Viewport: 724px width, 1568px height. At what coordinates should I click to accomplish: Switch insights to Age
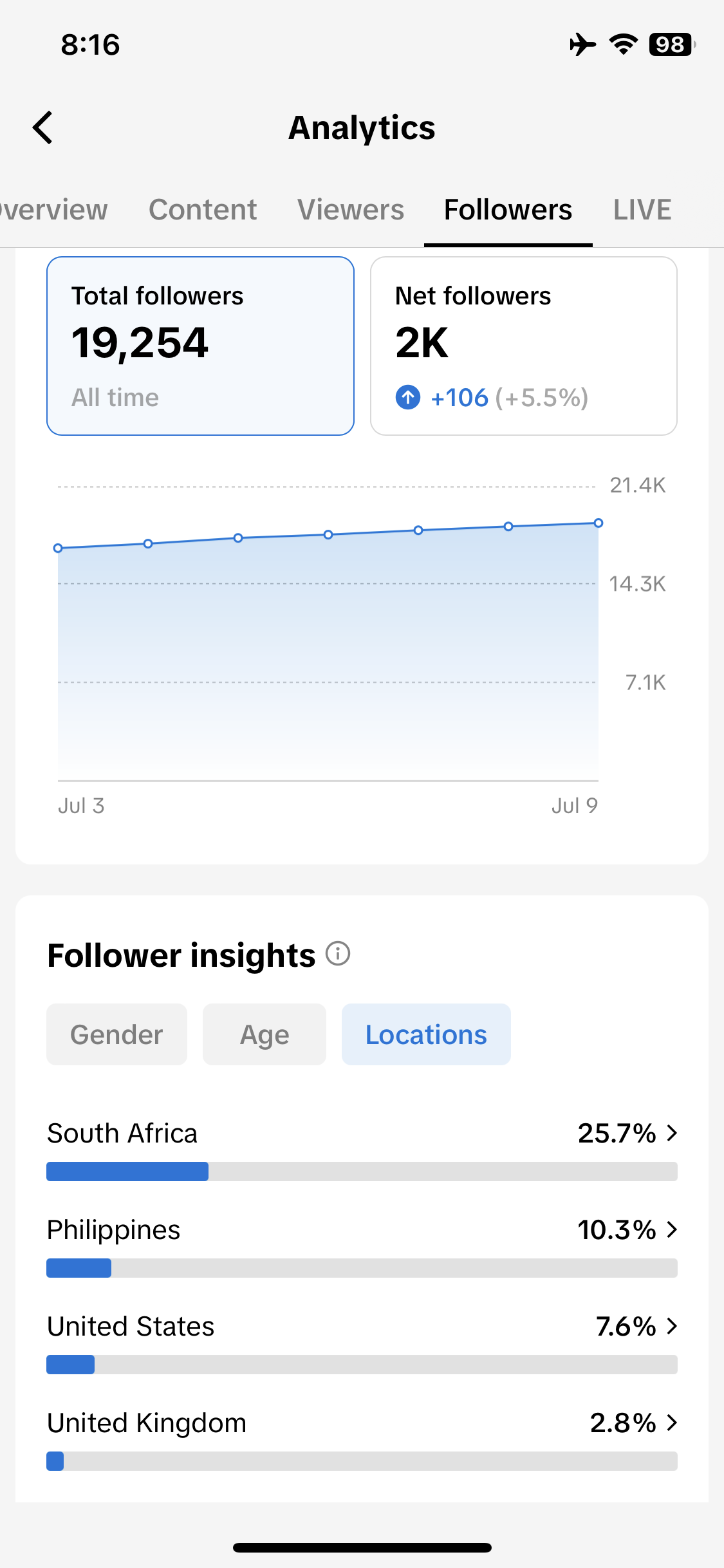265,1034
